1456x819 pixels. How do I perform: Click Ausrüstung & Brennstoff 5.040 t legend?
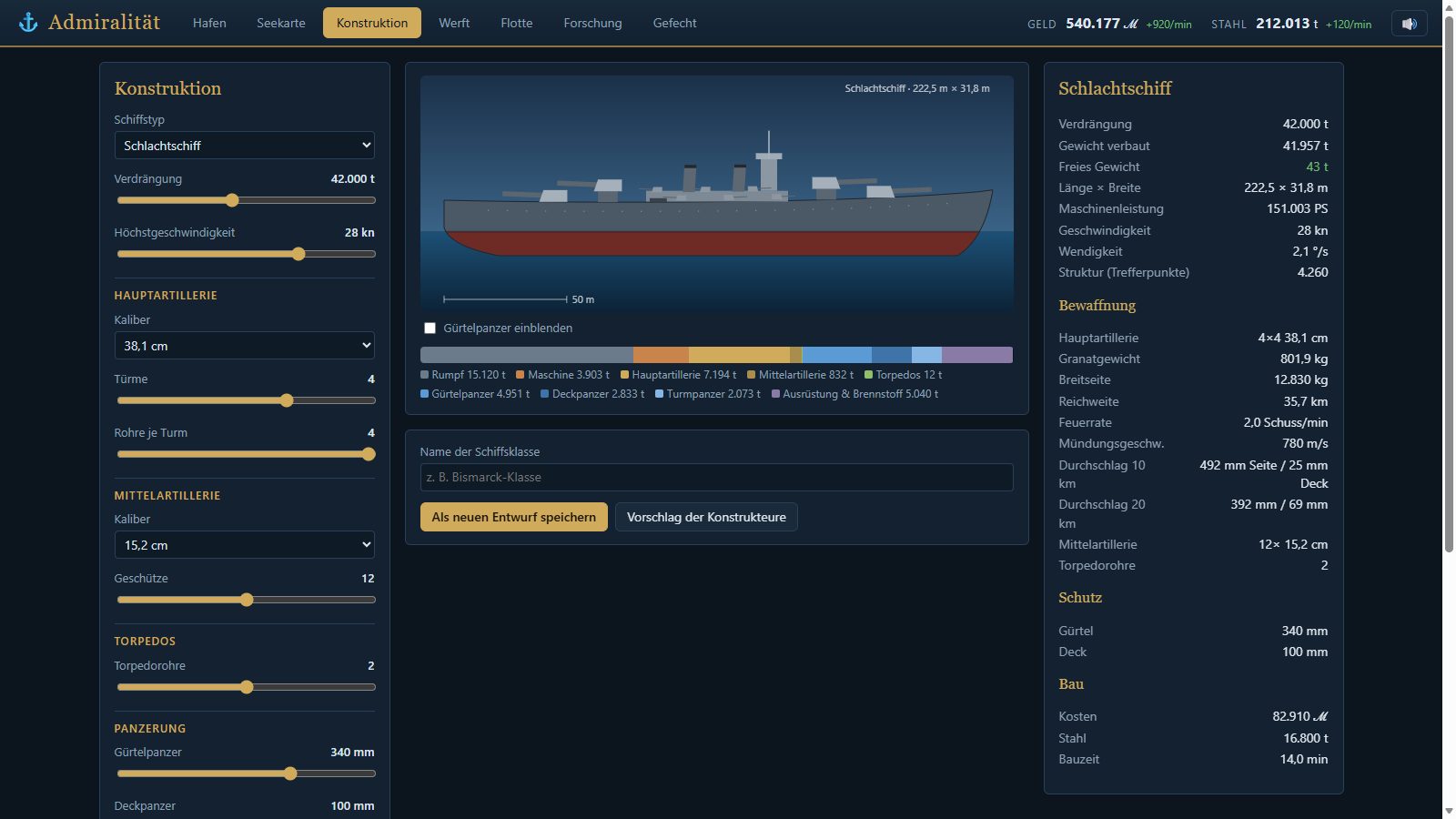pos(854,394)
